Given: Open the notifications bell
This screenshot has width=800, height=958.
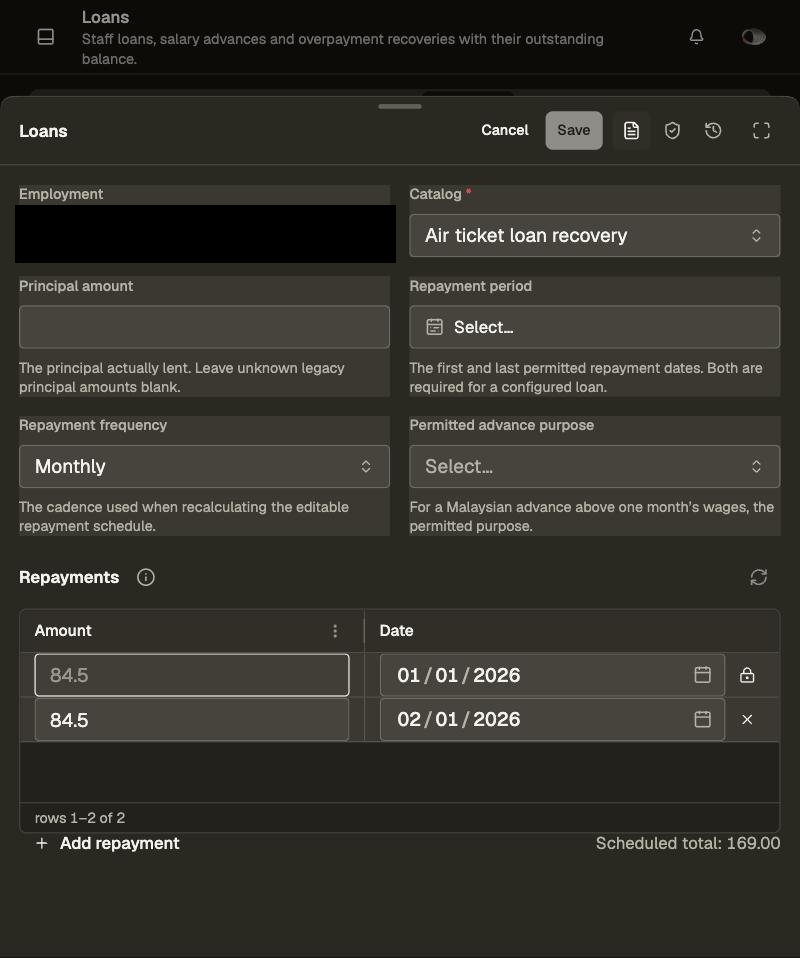Looking at the screenshot, I should [x=696, y=37].
